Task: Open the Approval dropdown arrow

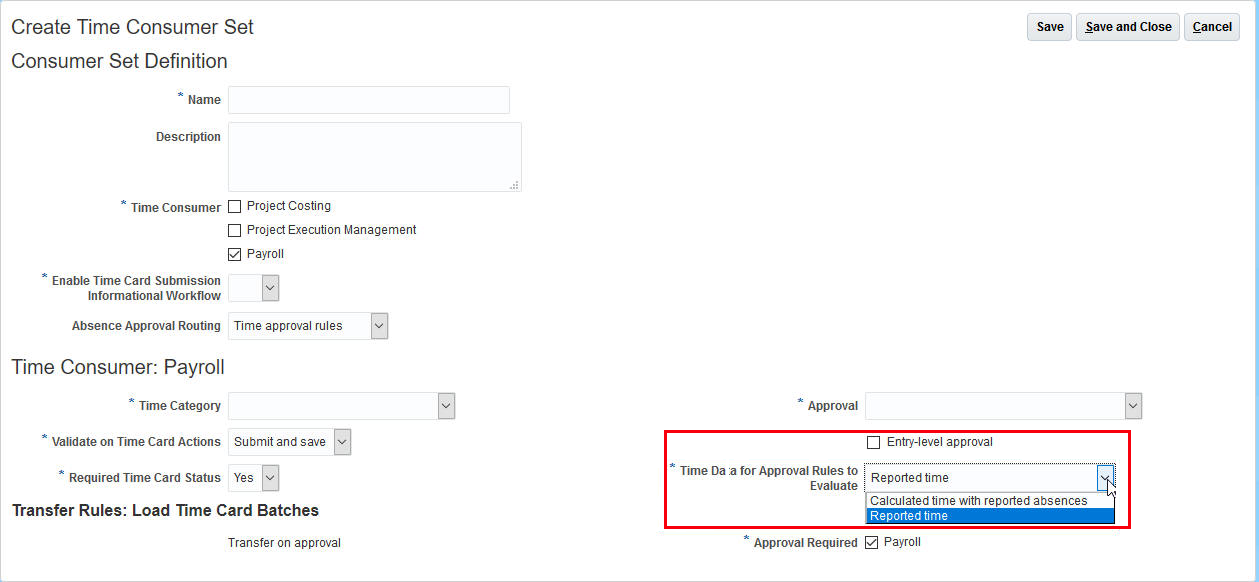Action: (1132, 406)
